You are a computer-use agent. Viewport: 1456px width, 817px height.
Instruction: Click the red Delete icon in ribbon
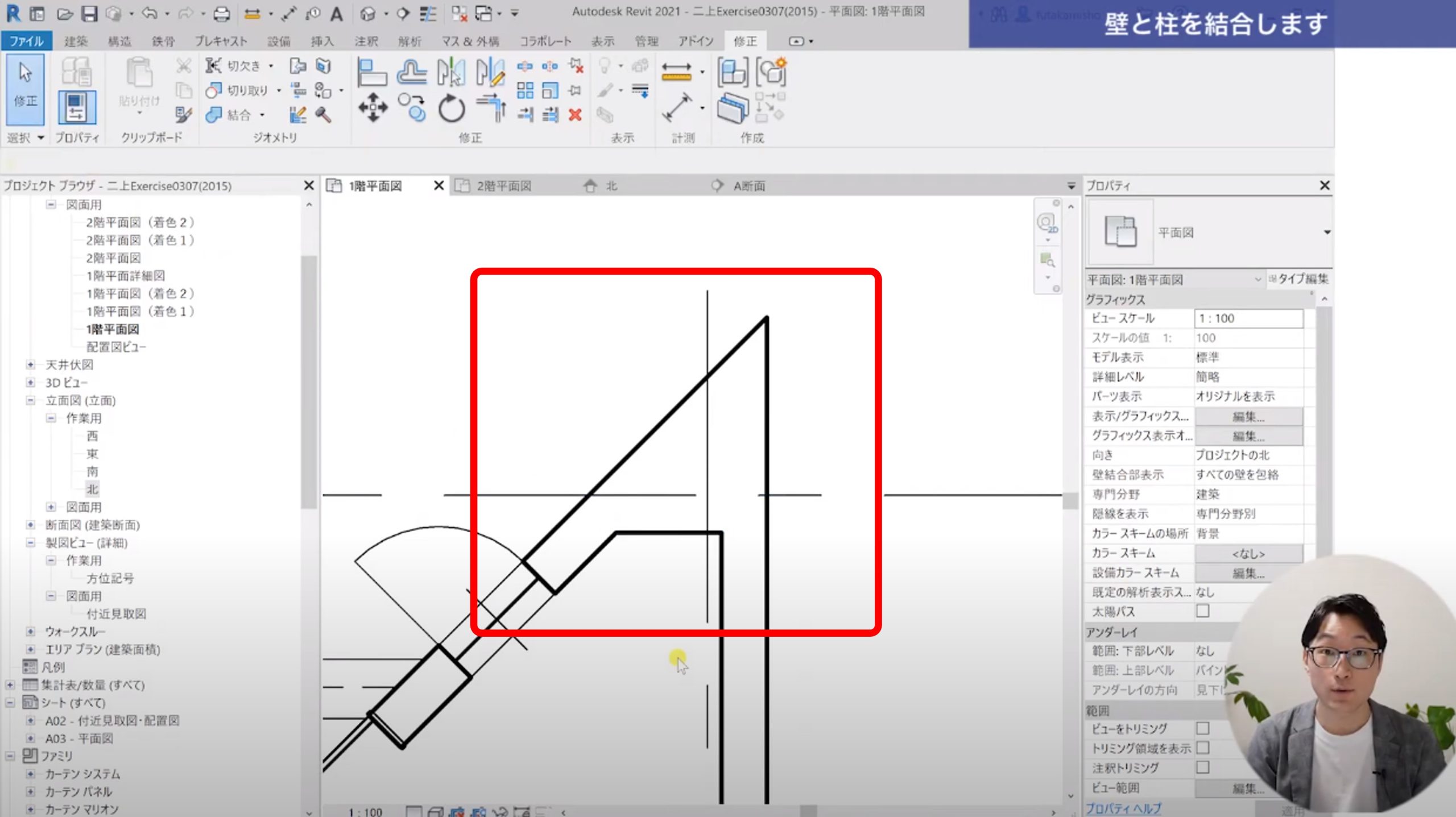point(575,115)
